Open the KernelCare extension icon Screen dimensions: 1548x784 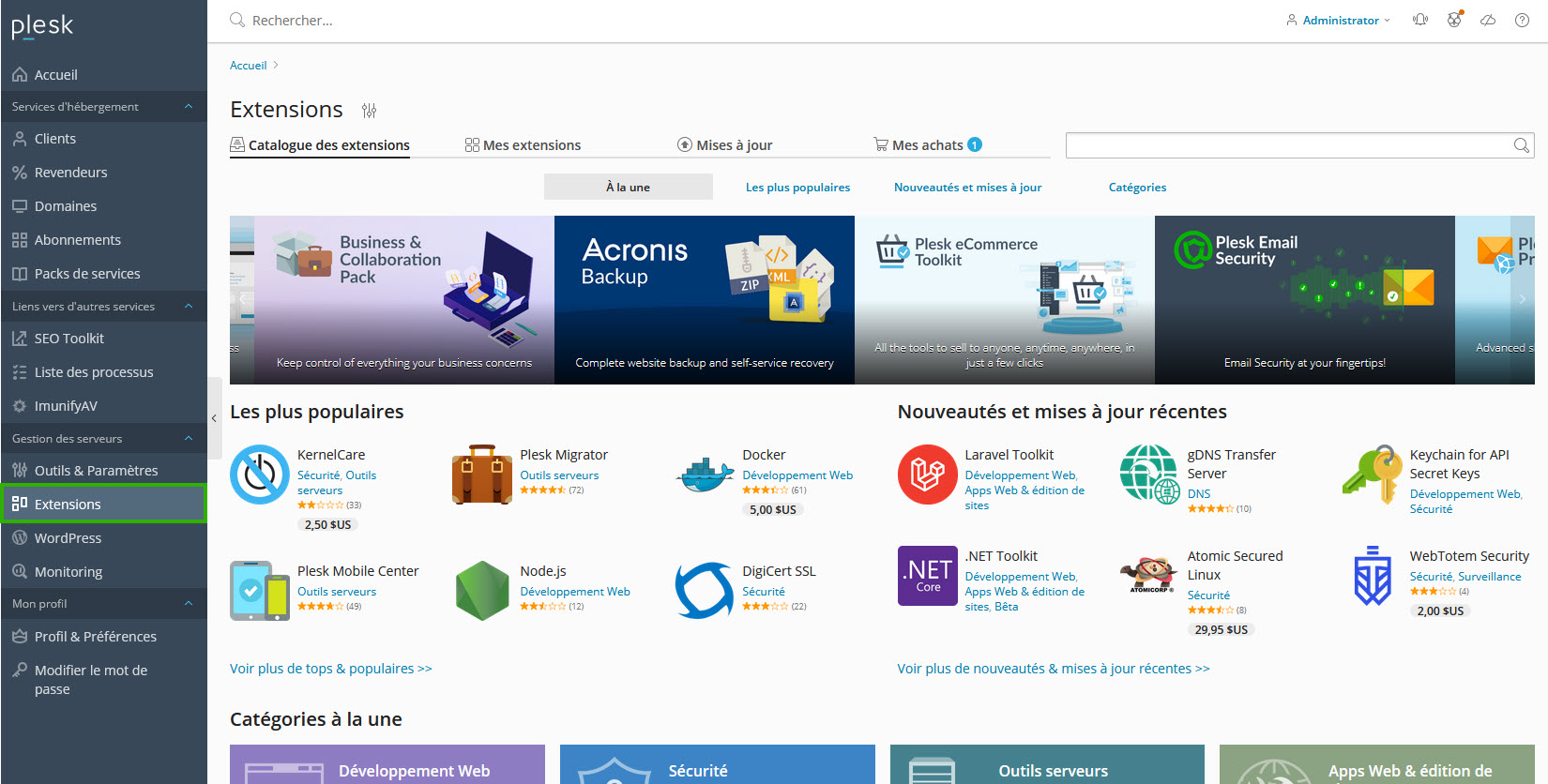(x=260, y=475)
